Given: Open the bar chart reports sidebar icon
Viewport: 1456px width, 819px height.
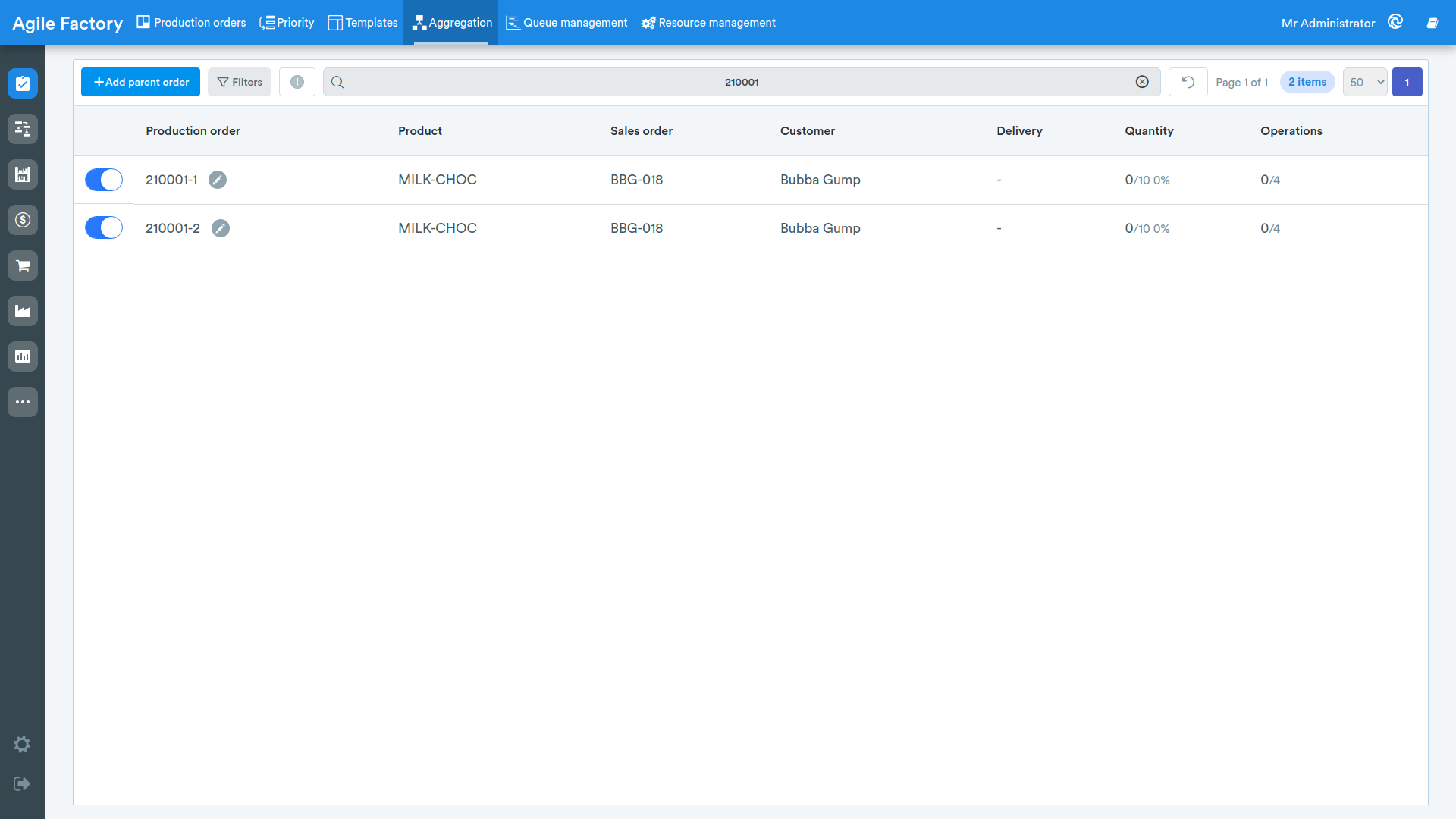Looking at the screenshot, I should coord(23,356).
